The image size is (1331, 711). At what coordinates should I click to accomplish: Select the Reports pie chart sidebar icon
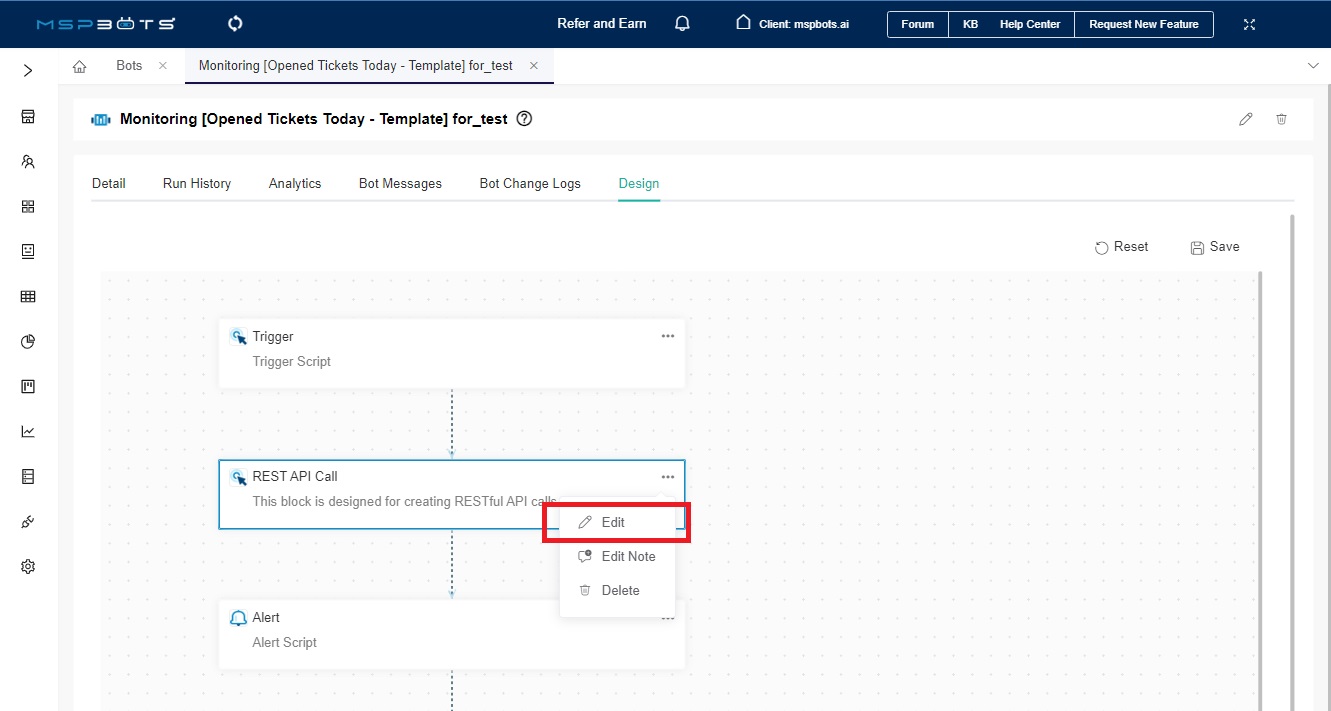(x=27, y=341)
